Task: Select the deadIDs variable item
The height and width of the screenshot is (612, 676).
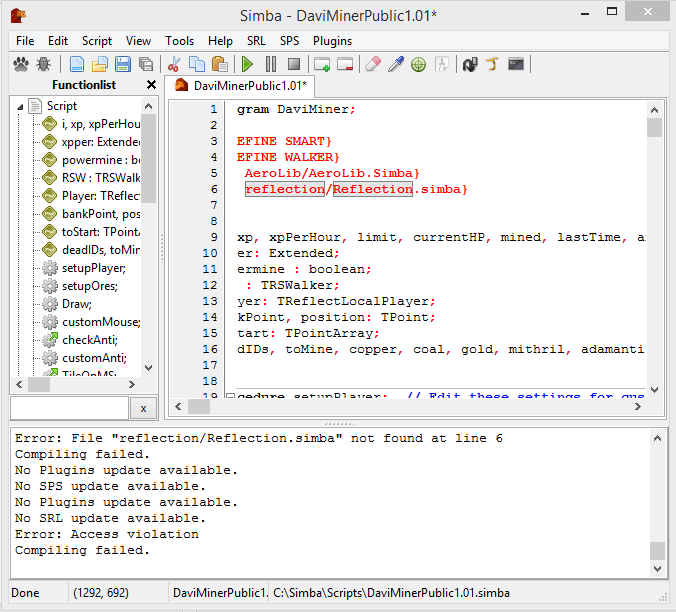Action: coord(101,250)
